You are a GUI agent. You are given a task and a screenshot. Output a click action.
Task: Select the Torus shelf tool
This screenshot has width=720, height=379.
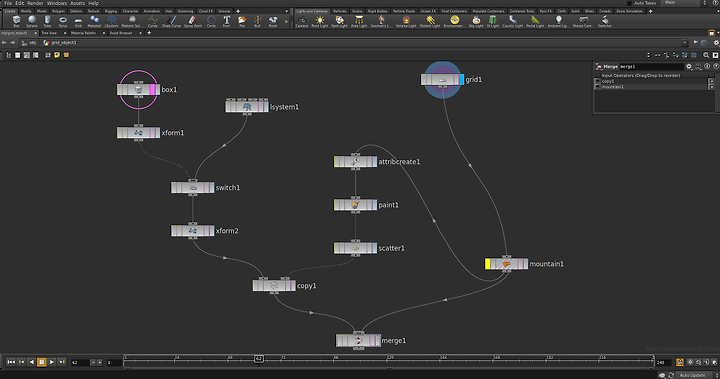(62, 21)
